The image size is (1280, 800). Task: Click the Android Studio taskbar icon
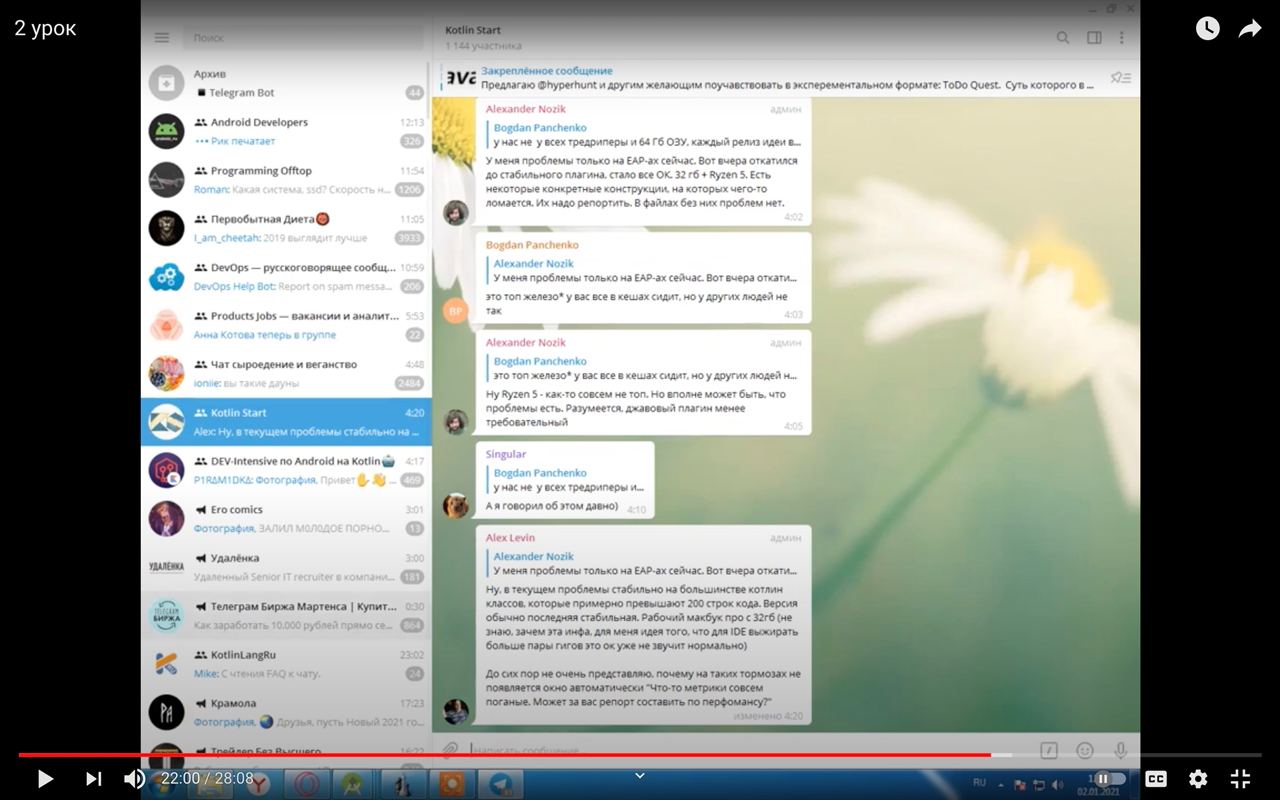[354, 784]
